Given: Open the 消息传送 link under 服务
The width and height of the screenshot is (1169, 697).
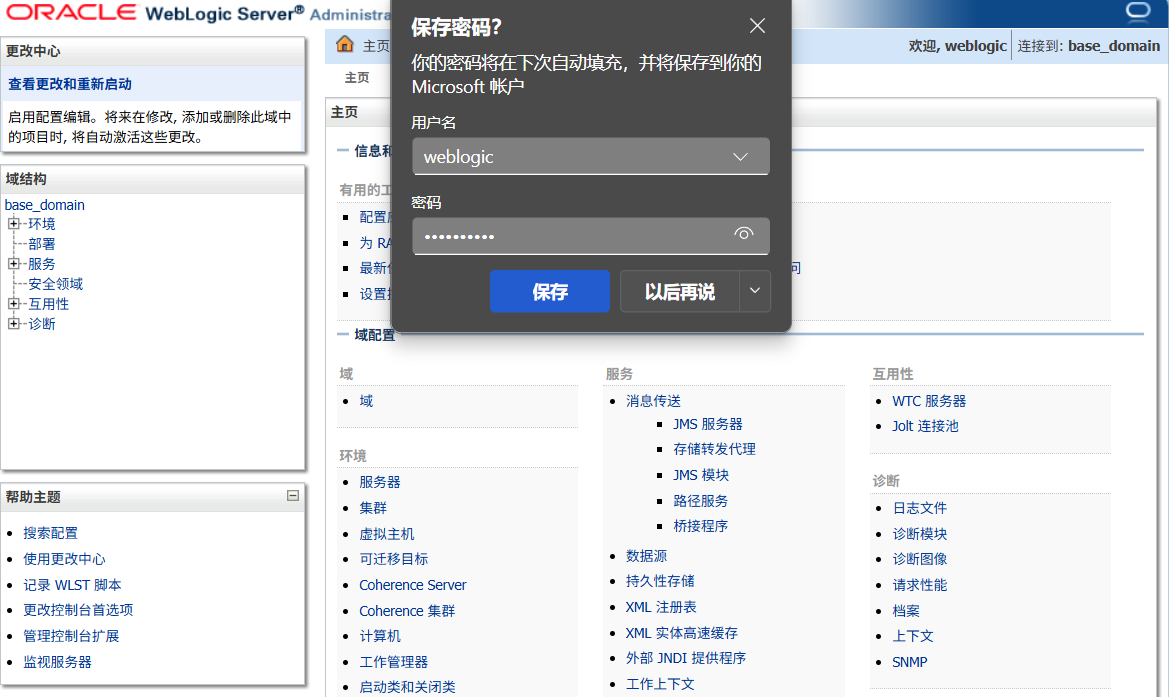Looking at the screenshot, I should (x=654, y=401).
